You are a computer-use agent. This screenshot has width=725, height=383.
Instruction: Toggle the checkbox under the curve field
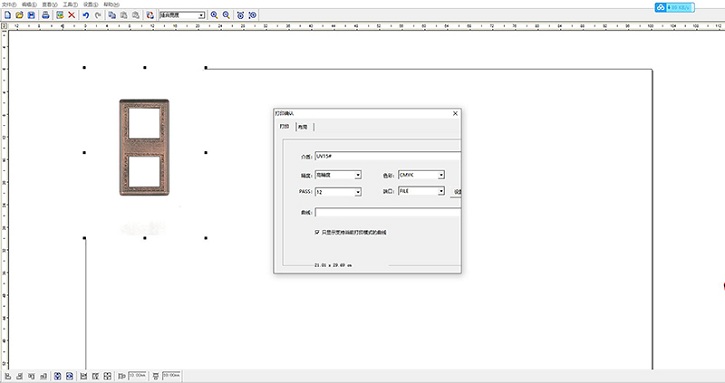click(317, 232)
